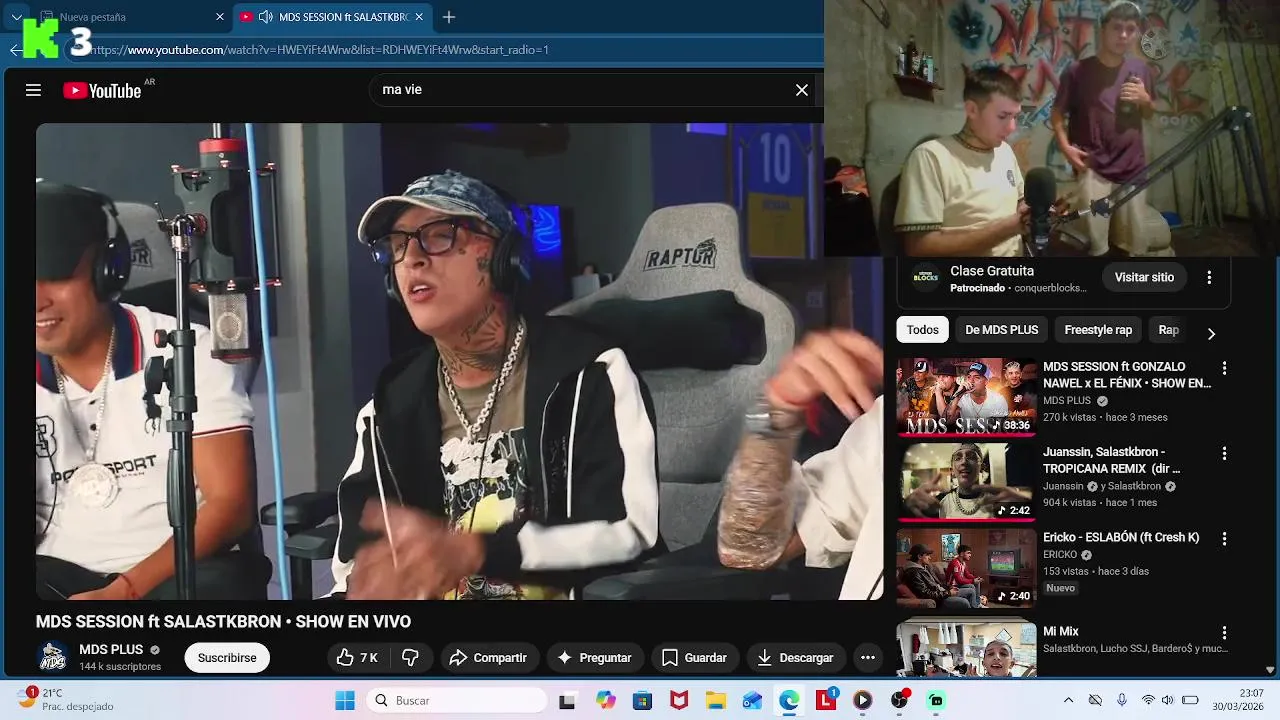Open the Preguntar AI assistant button

coord(594,657)
